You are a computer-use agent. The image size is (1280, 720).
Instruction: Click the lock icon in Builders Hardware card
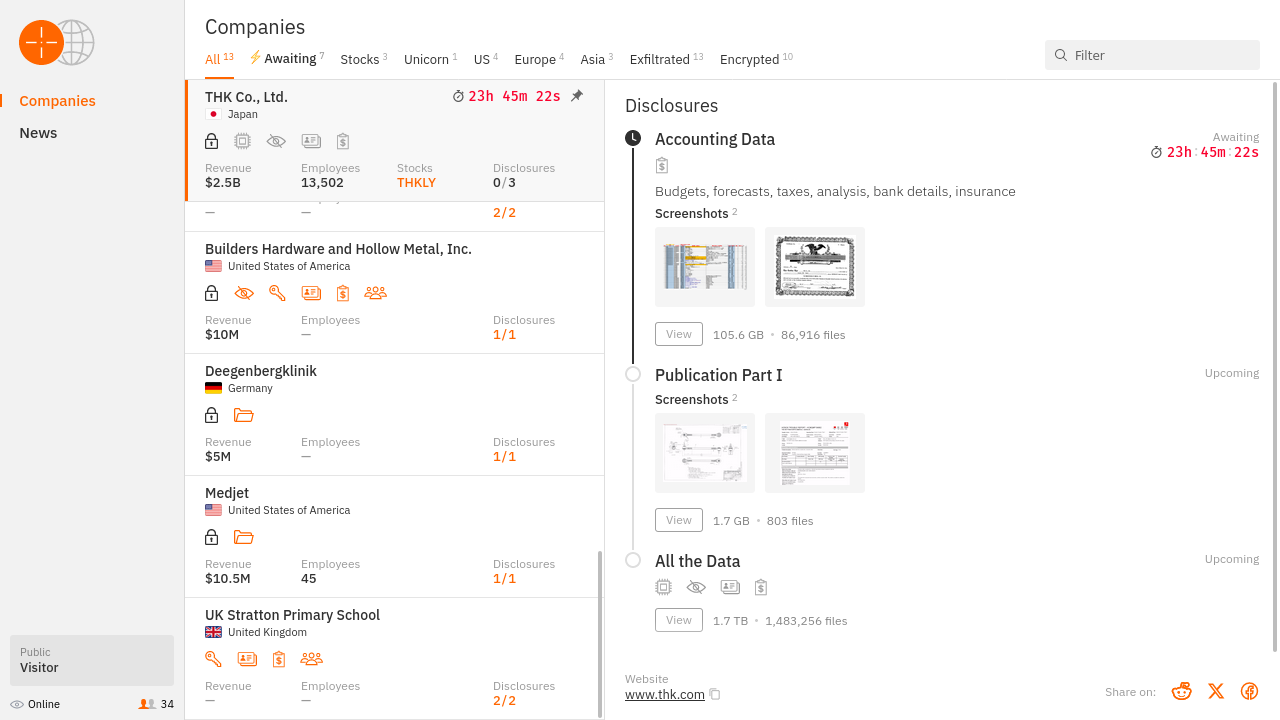pyautogui.click(x=211, y=293)
